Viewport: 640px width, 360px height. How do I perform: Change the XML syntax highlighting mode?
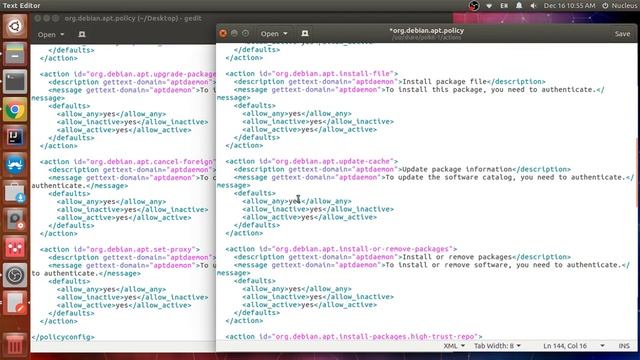(x=454, y=346)
